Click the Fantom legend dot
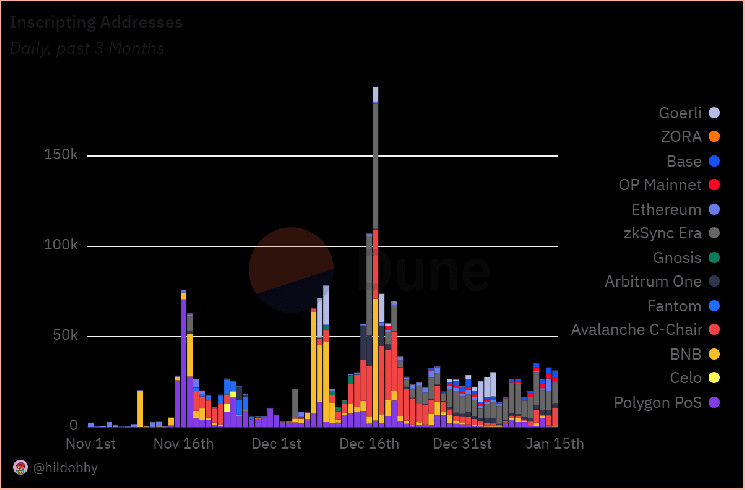This screenshot has height=490, width=745. pyautogui.click(x=714, y=306)
